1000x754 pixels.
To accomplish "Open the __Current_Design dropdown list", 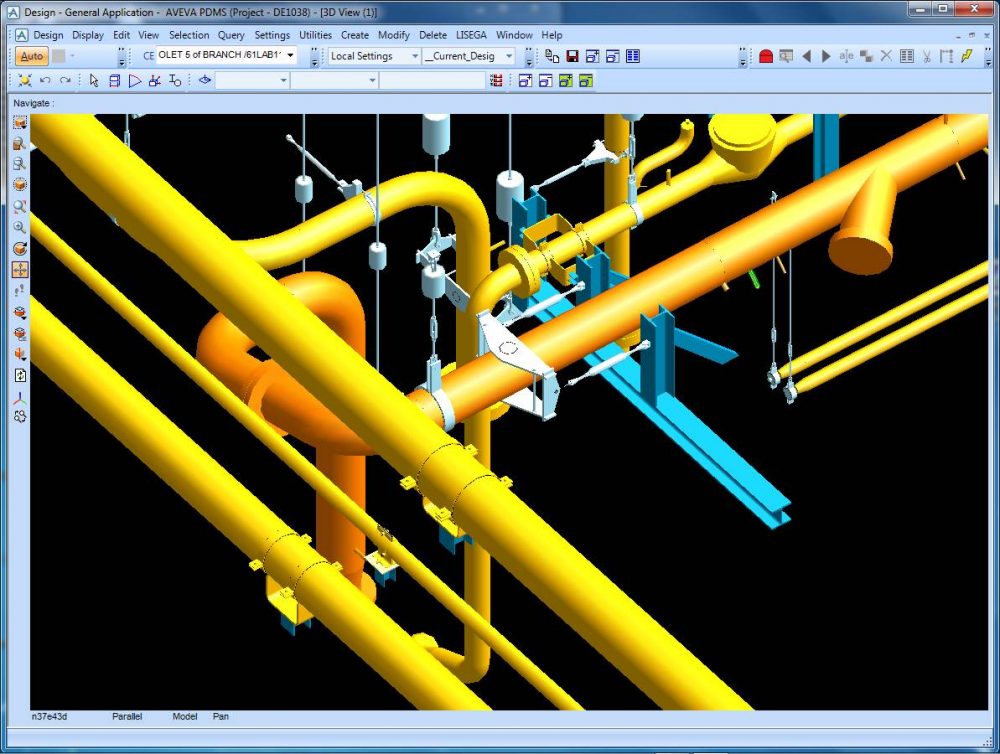I will (508, 56).
